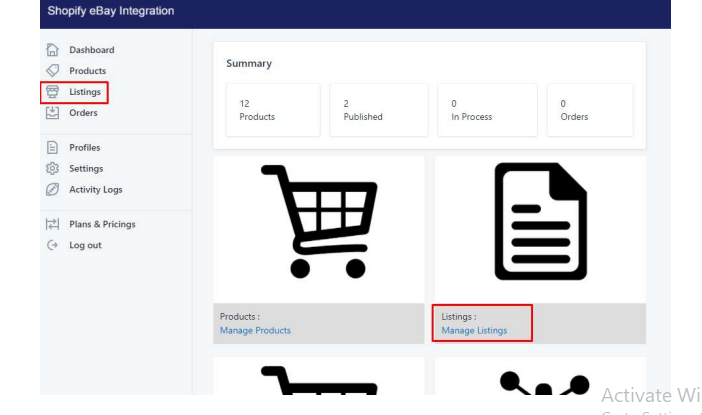The width and height of the screenshot is (702, 415).
Task: Click the large Listings document image
Action: click(x=540, y=222)
